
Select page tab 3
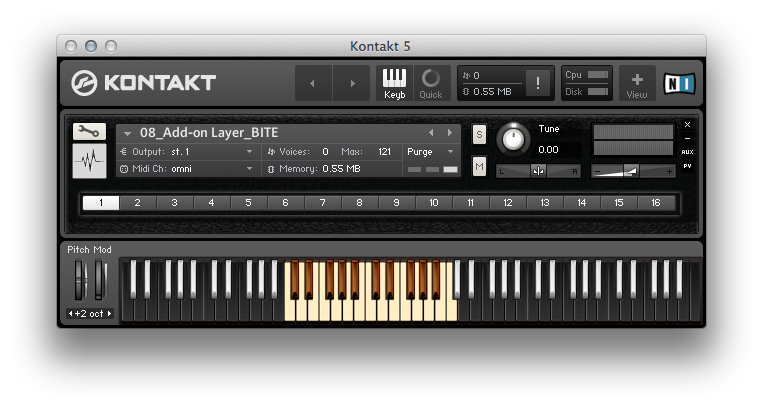[x=175, y=203]
